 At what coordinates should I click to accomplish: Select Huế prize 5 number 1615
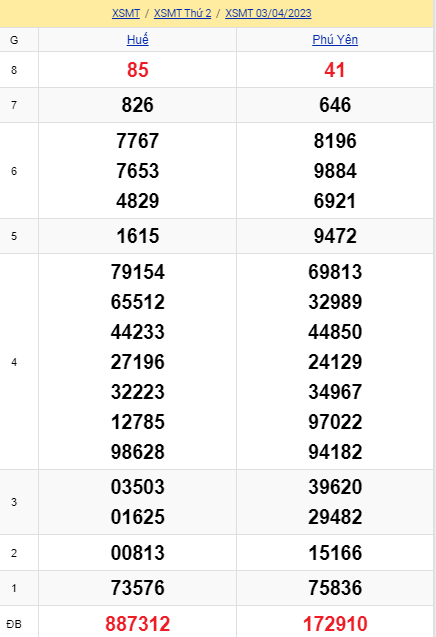pyautogui.click(x=138, y=236)
